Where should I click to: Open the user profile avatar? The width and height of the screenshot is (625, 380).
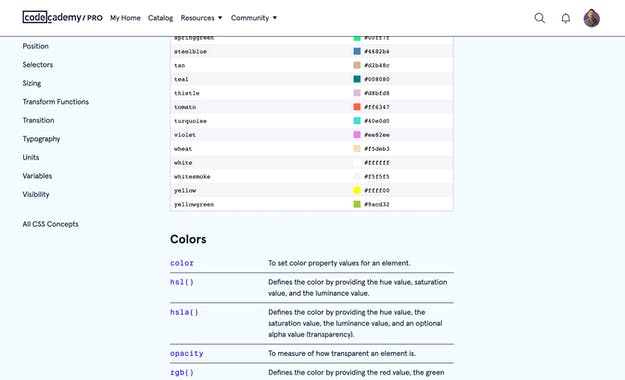tap(592, 18)
